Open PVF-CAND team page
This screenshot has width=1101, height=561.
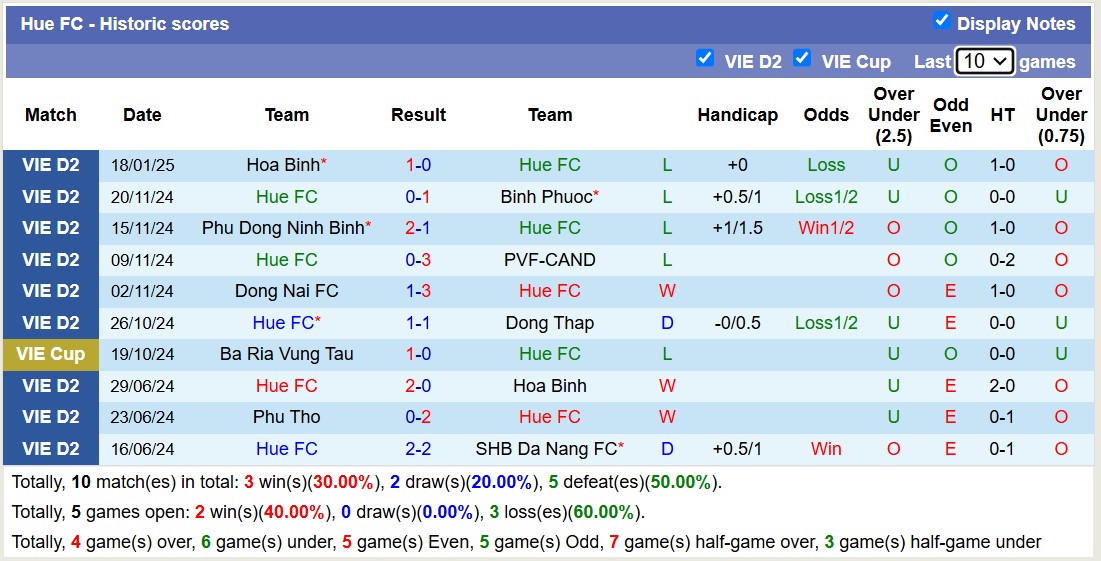click(549, 260)
